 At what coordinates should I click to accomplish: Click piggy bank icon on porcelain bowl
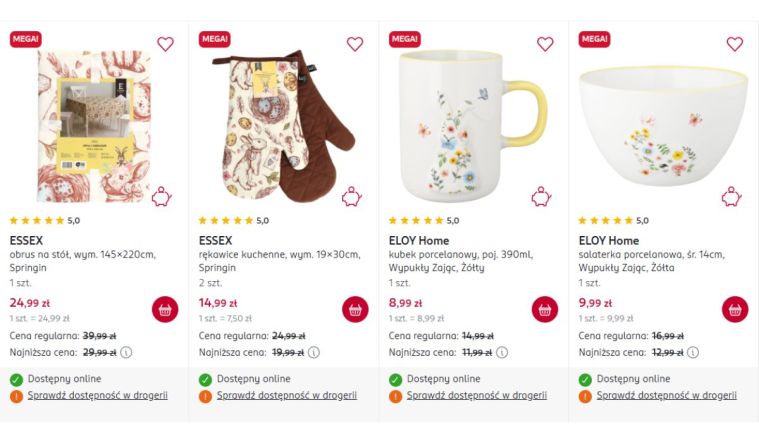732,196
